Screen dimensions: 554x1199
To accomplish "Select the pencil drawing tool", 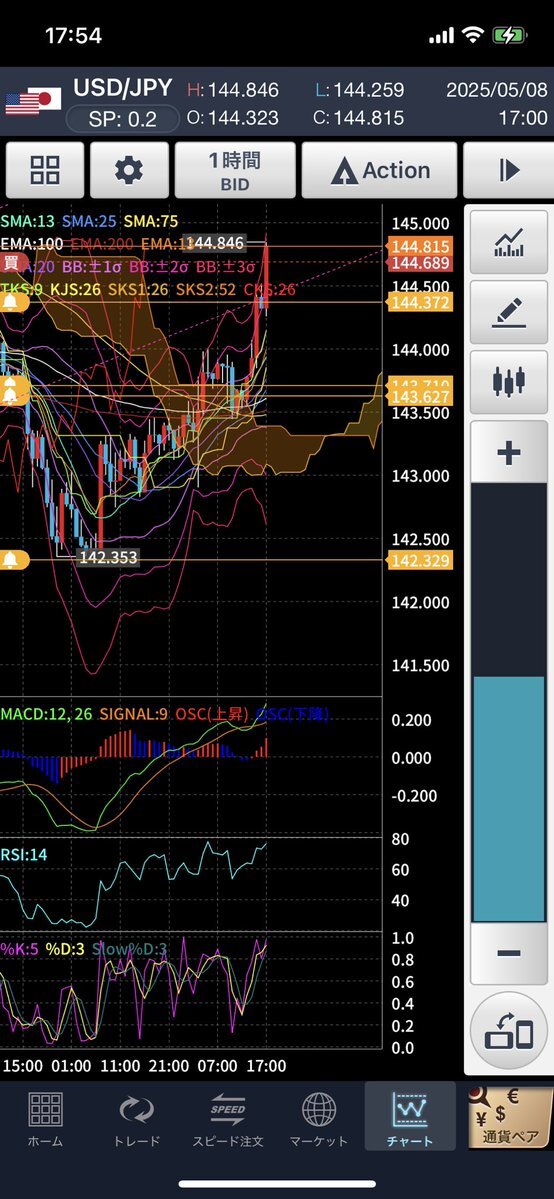I will click(509, 312).
